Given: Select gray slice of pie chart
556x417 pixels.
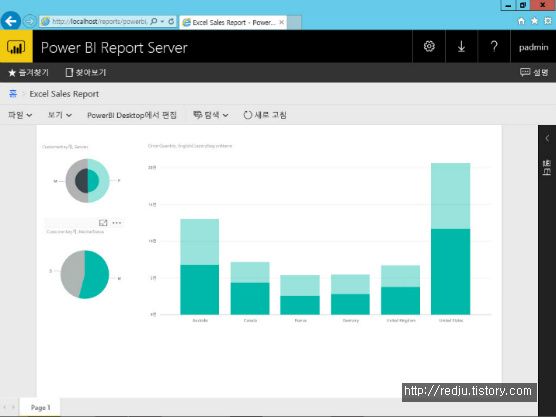Looking at the screenshot, I should [72, 273].
